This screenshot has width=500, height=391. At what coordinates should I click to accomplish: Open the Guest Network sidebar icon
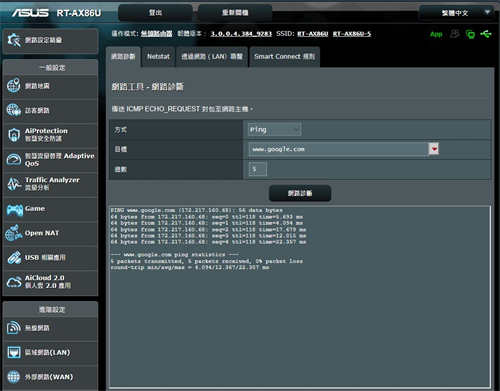click(14, 110)
